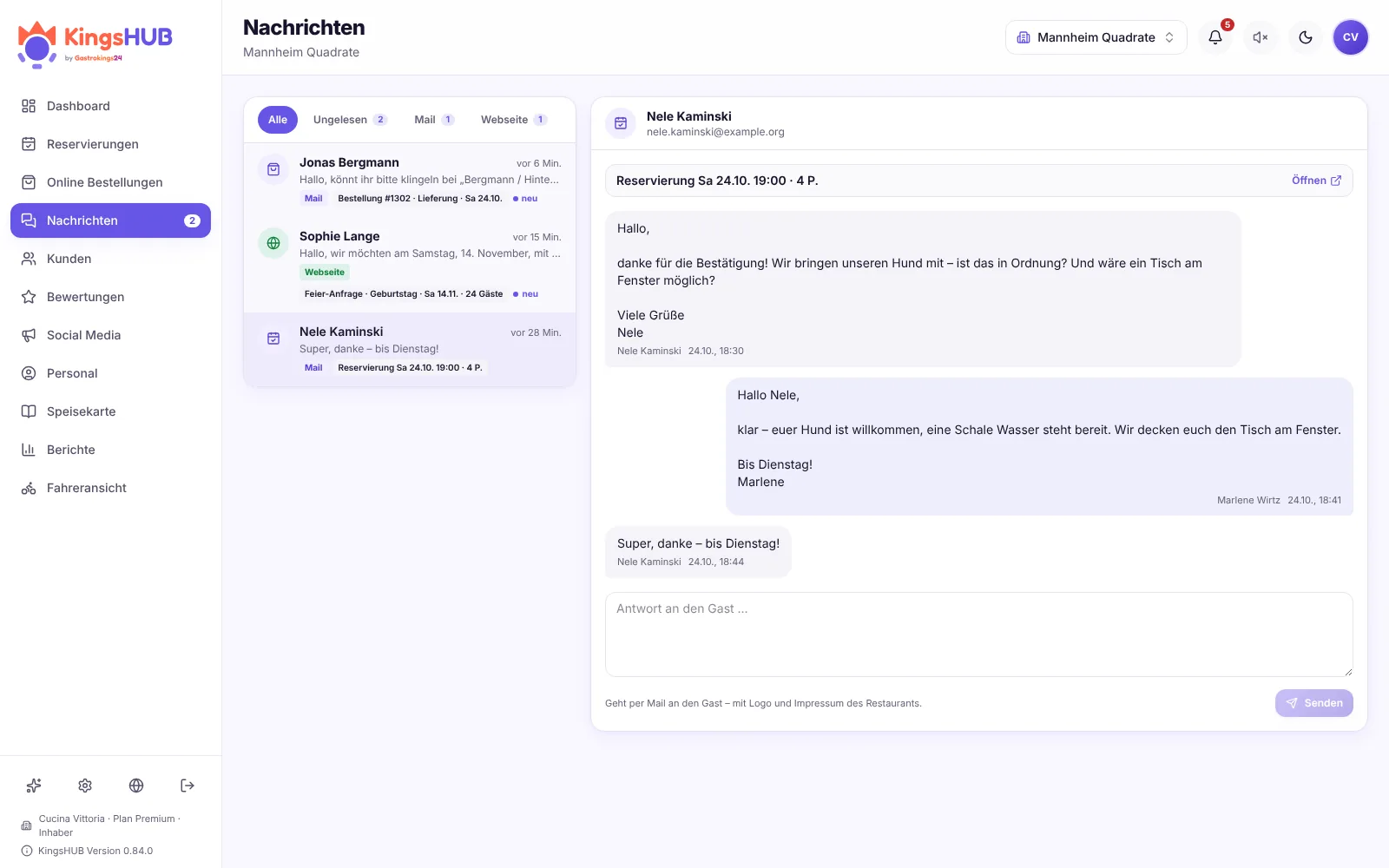The width and height of the screenshot is (1389, 868).
Task: Click the calendar icon in the Nele Kaminski row
Action: [x=273, y=339]
